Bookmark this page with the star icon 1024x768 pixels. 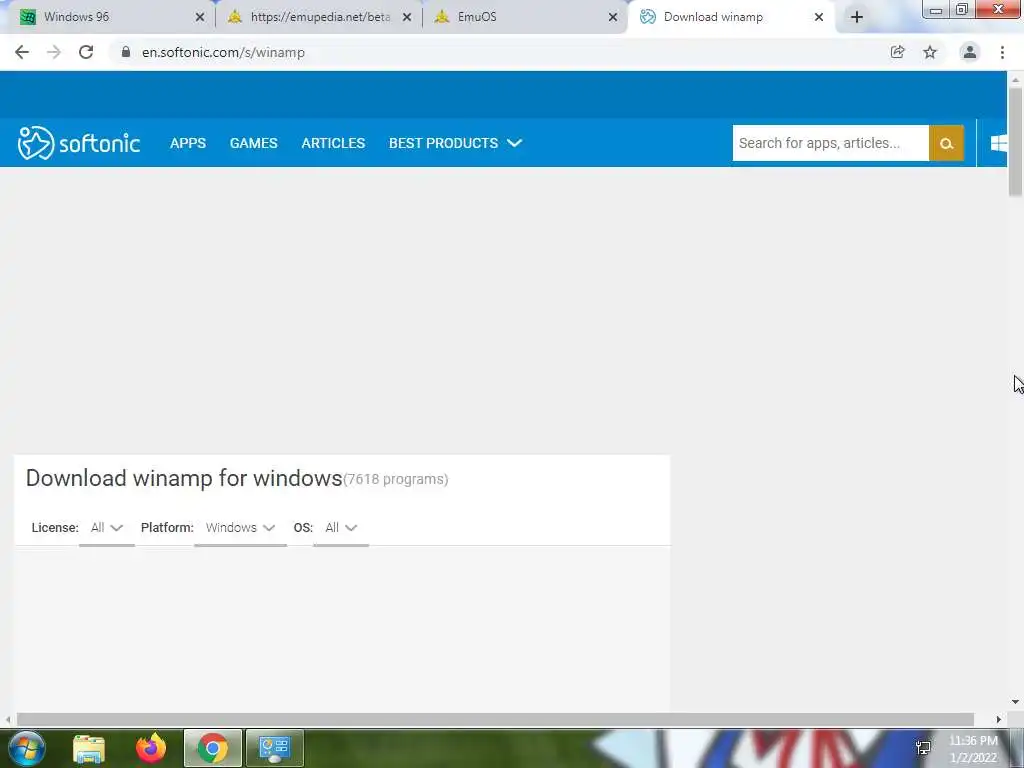(930, 52)
